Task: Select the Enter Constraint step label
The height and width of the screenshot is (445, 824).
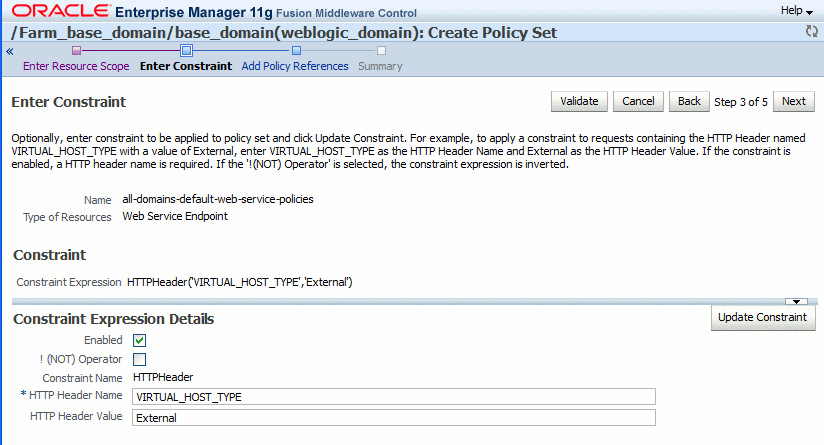Action: [x=186, y=66]
